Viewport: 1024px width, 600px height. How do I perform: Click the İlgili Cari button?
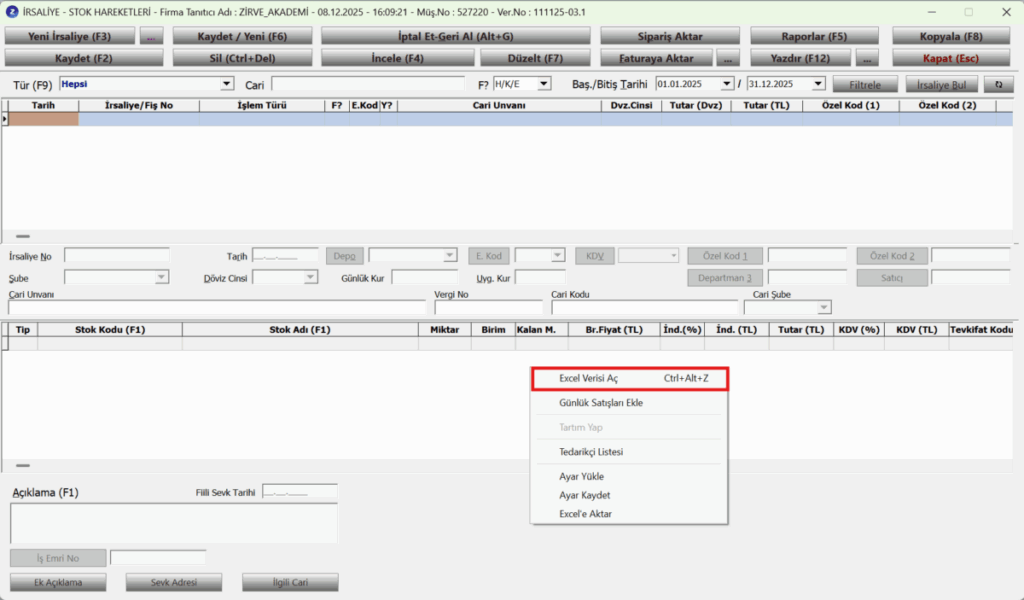pos(291,582)
